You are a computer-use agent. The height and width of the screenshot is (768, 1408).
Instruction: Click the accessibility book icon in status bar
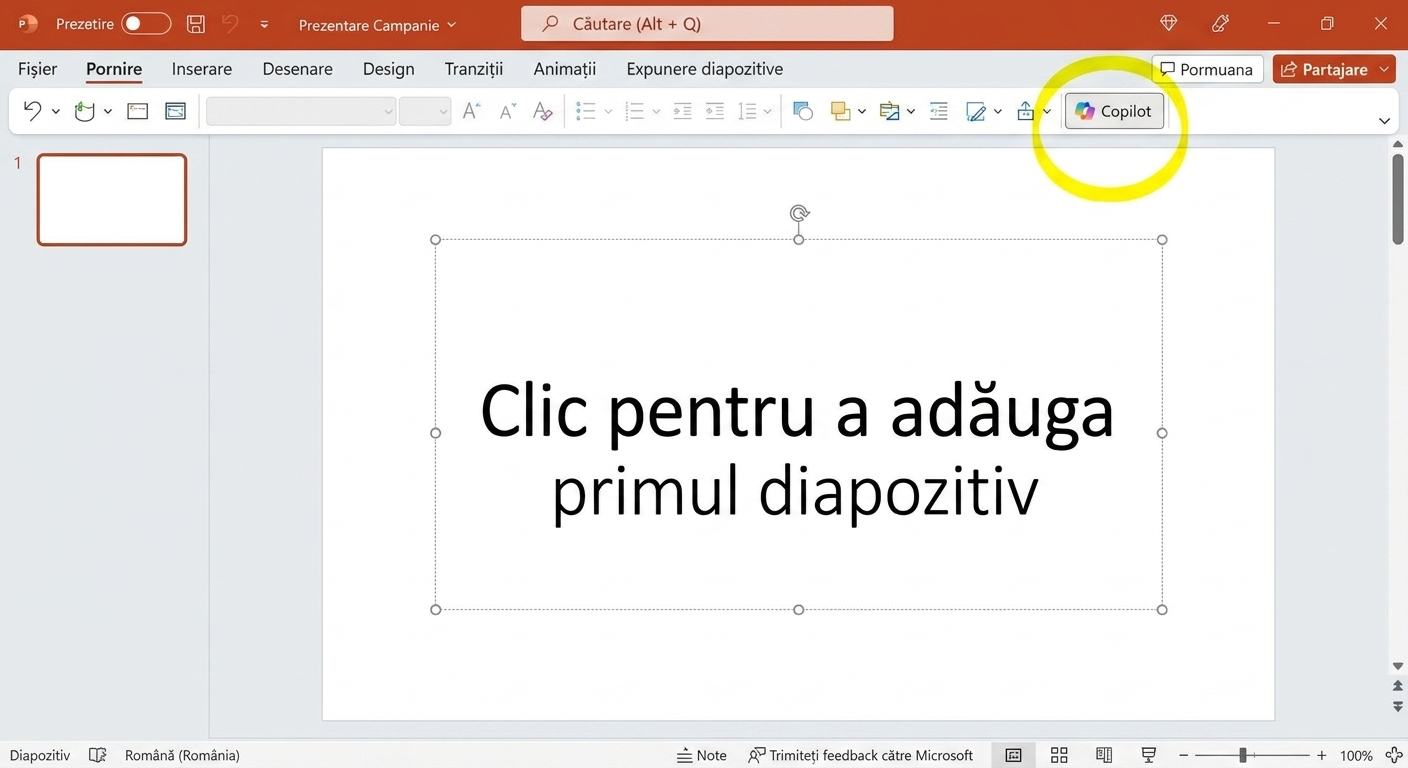pyautogui.click(x=97, y=755)
